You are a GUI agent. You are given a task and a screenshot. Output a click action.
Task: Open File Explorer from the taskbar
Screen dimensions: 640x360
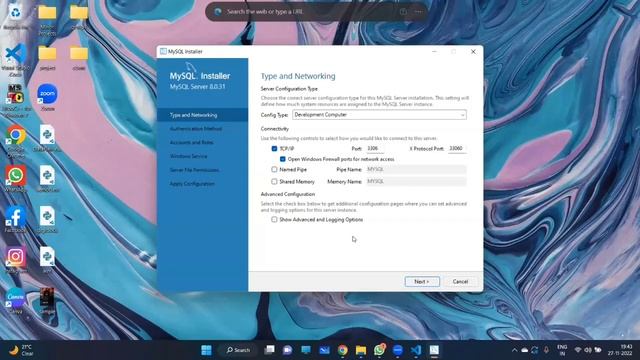pos(361,350)
